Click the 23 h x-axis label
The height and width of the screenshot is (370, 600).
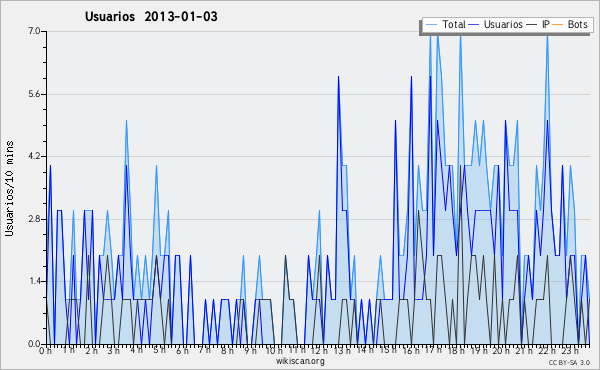pos(569,351)
